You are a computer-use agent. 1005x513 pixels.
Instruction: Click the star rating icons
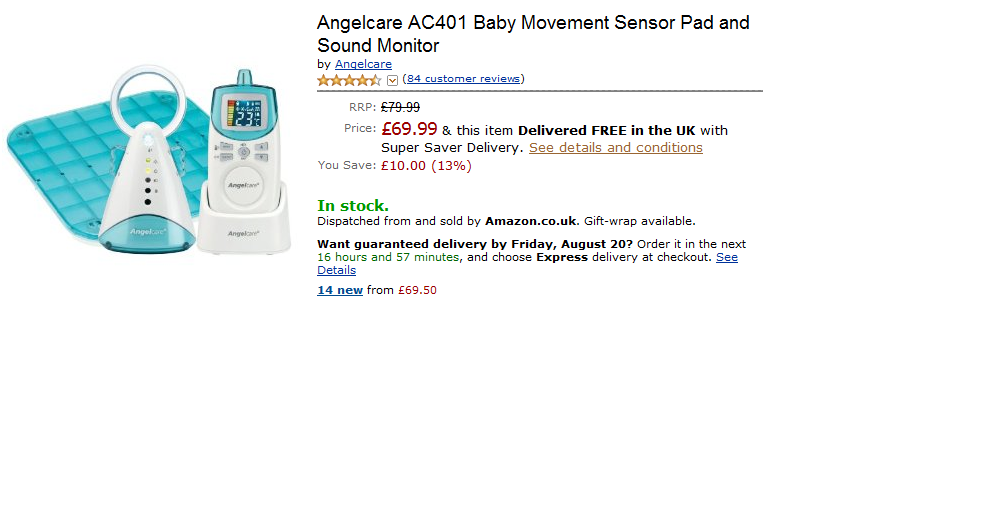tap(349, 80)
